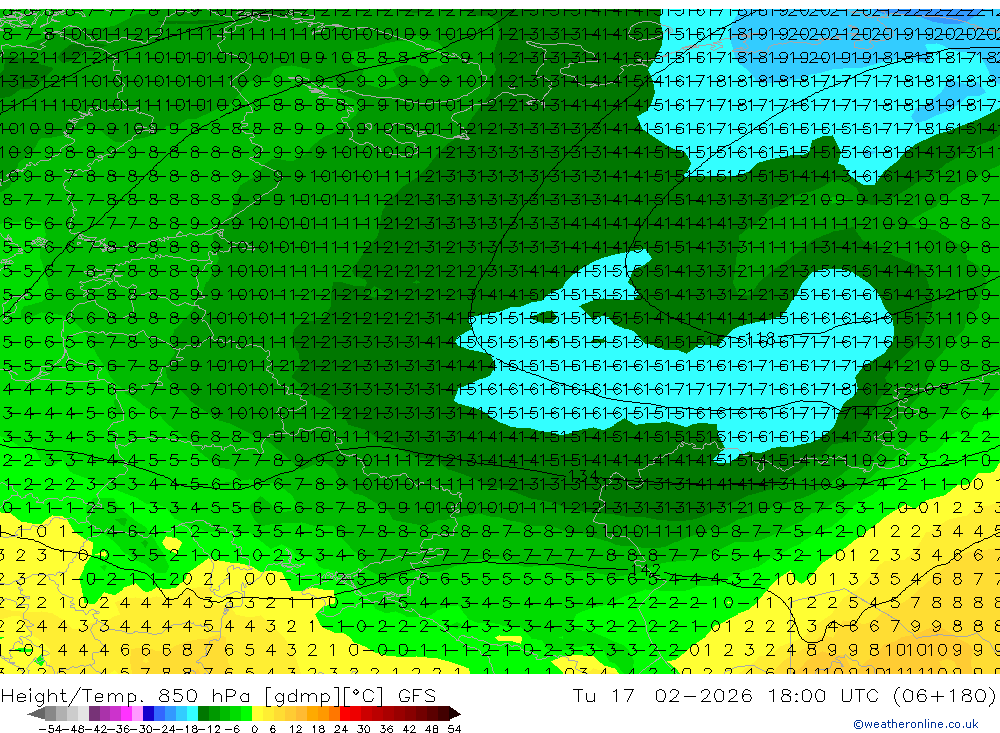Select the 18:00 UTC time text
This screenshot has height=733, width=1000.
822,695
